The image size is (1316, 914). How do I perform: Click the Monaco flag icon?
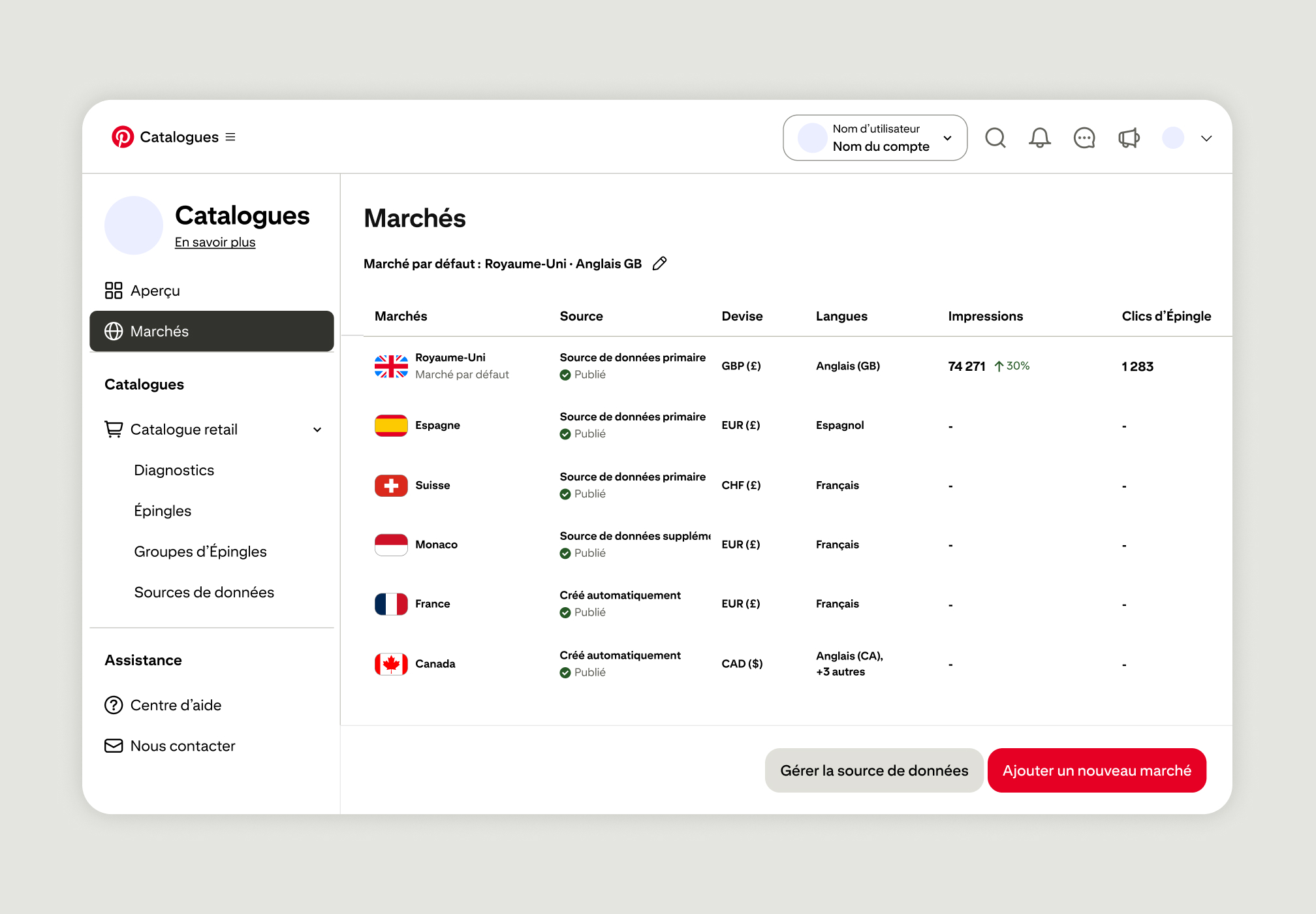pyautogui.click(x=391, y=545)
